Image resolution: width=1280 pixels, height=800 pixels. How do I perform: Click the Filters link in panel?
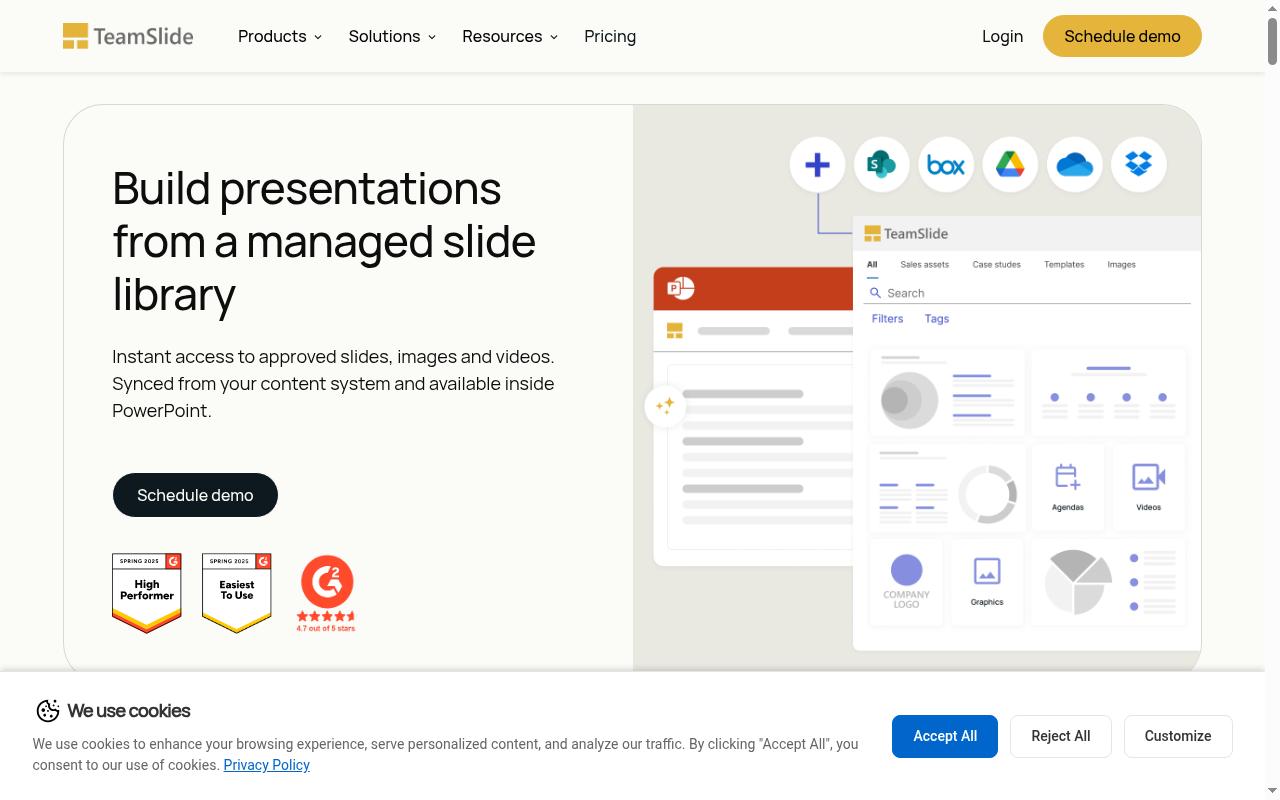click(887, 319)
